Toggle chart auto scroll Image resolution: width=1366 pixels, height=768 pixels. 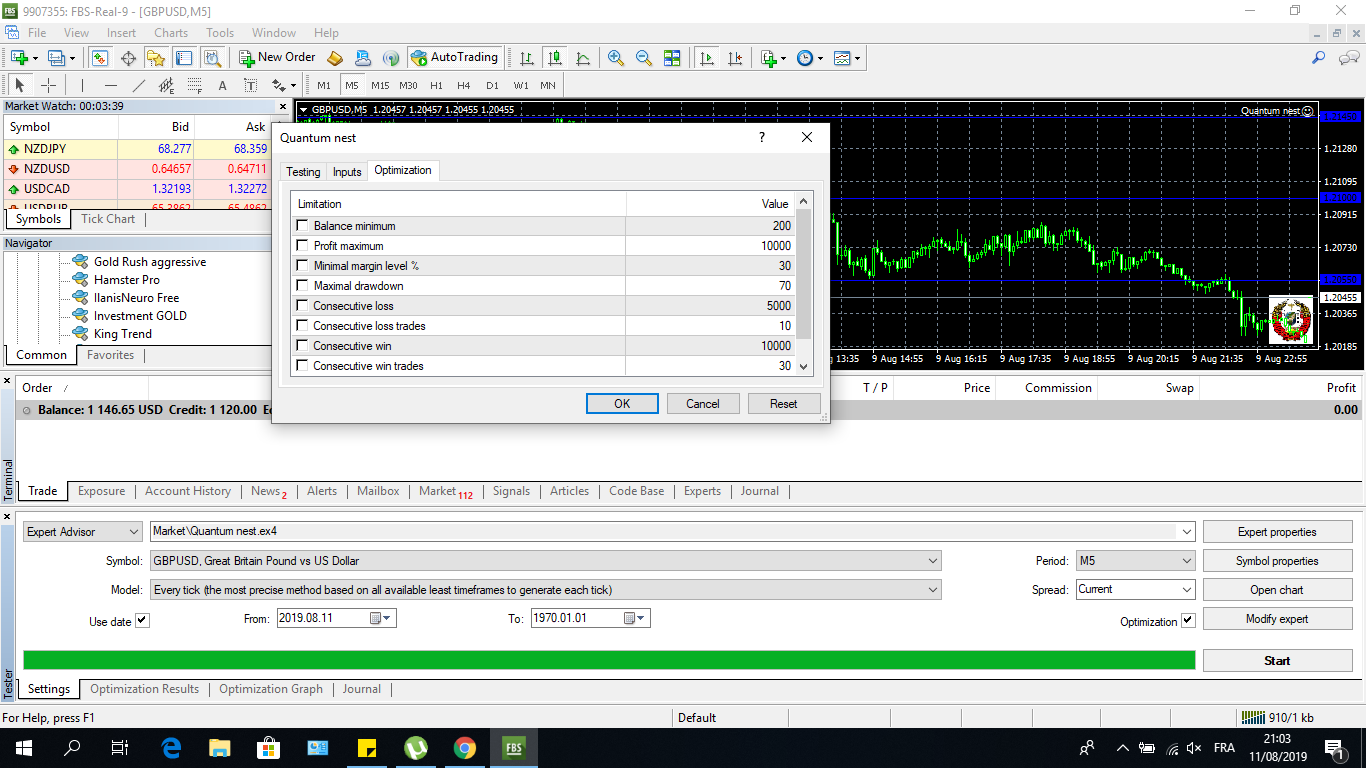tap(707, 58)
